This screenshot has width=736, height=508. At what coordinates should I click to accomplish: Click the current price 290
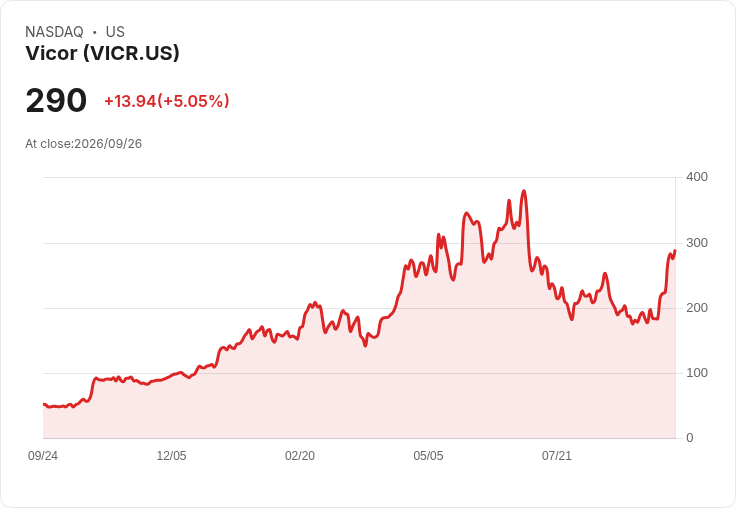click(56, 100)
